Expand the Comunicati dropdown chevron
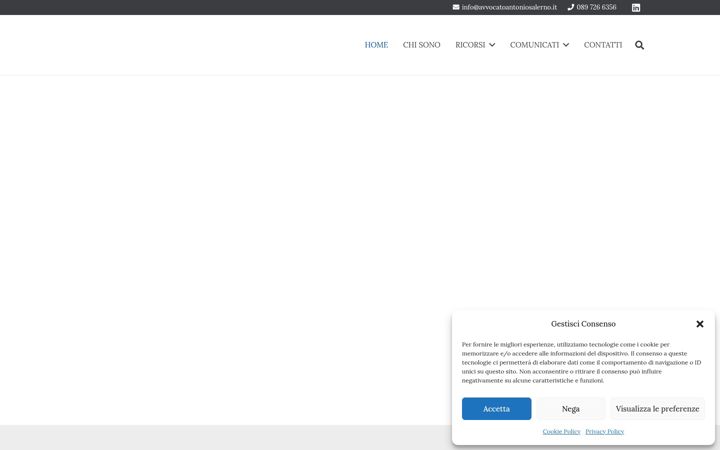Image resolution: width=720 pixels, height=450 pixels. click(x=566, y=45)
